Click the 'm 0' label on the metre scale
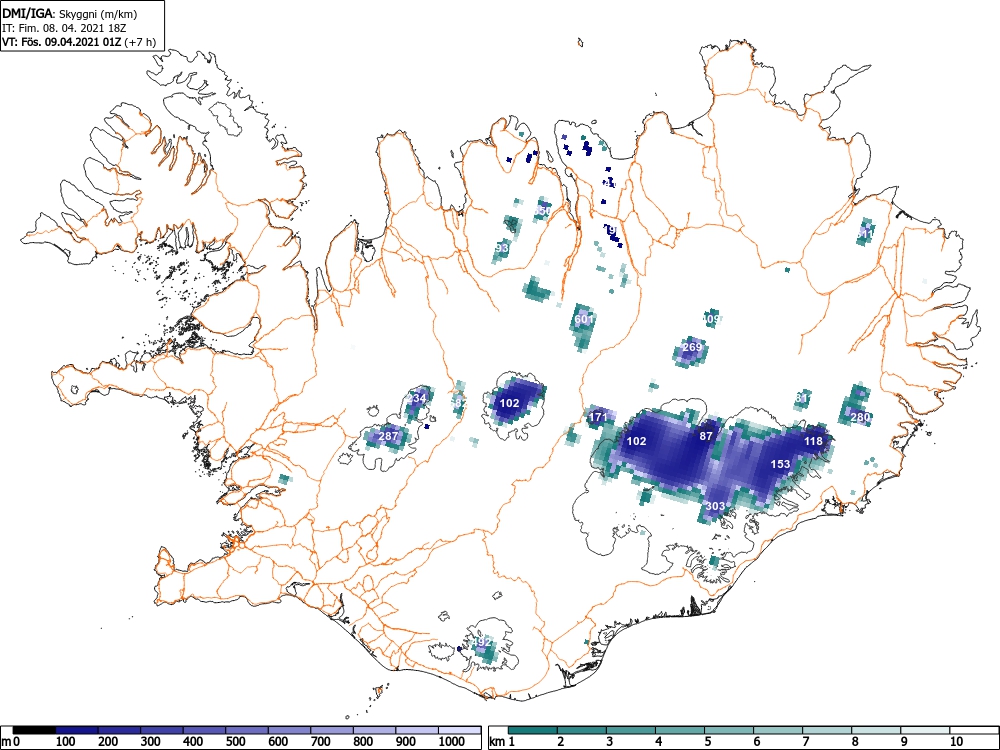 tap(9, 742)
